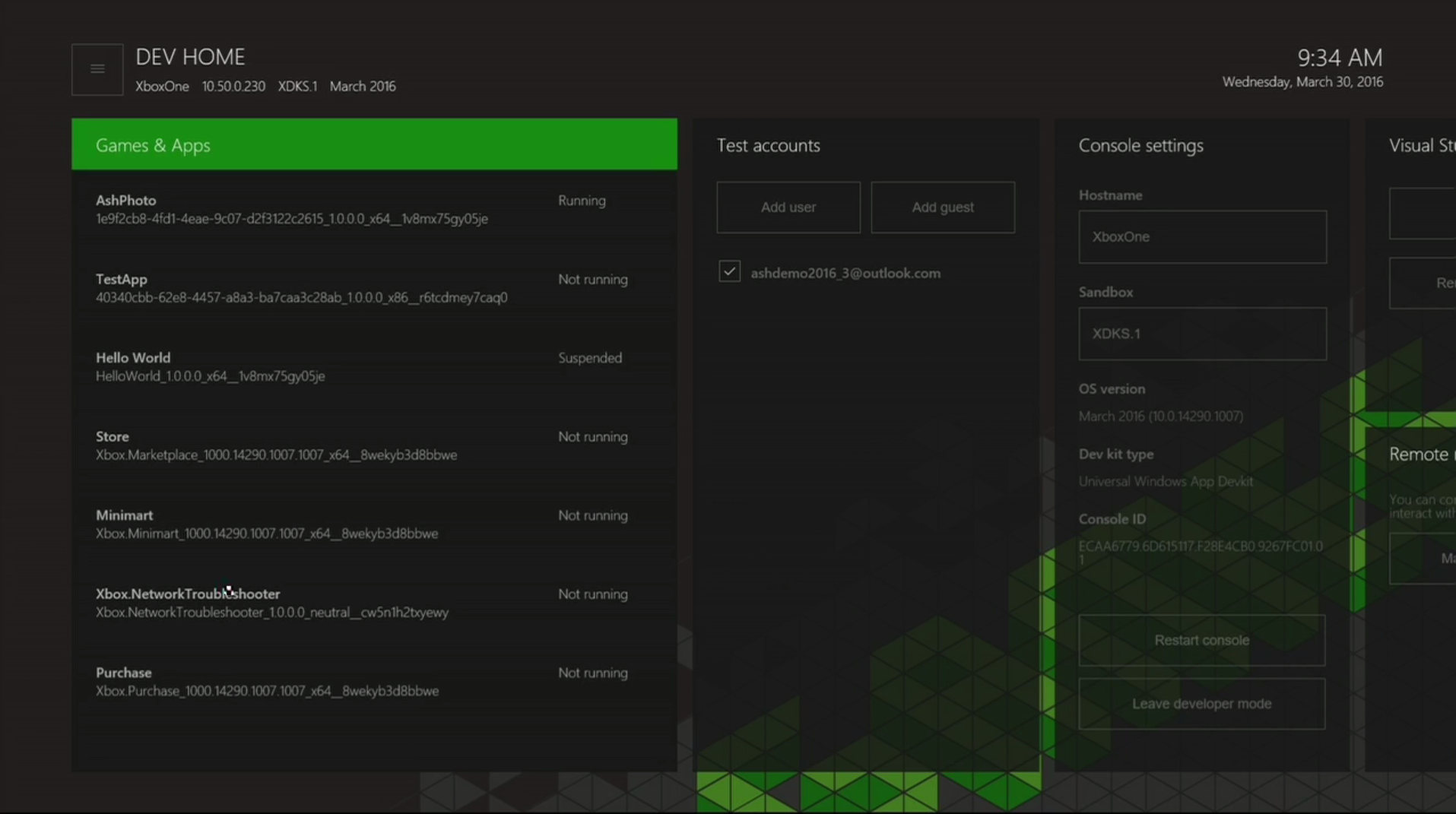This screenshot has height=814, width=1456.
Task: Edit the Sandbox field XDKS.1
Action: pos(1202,334)
